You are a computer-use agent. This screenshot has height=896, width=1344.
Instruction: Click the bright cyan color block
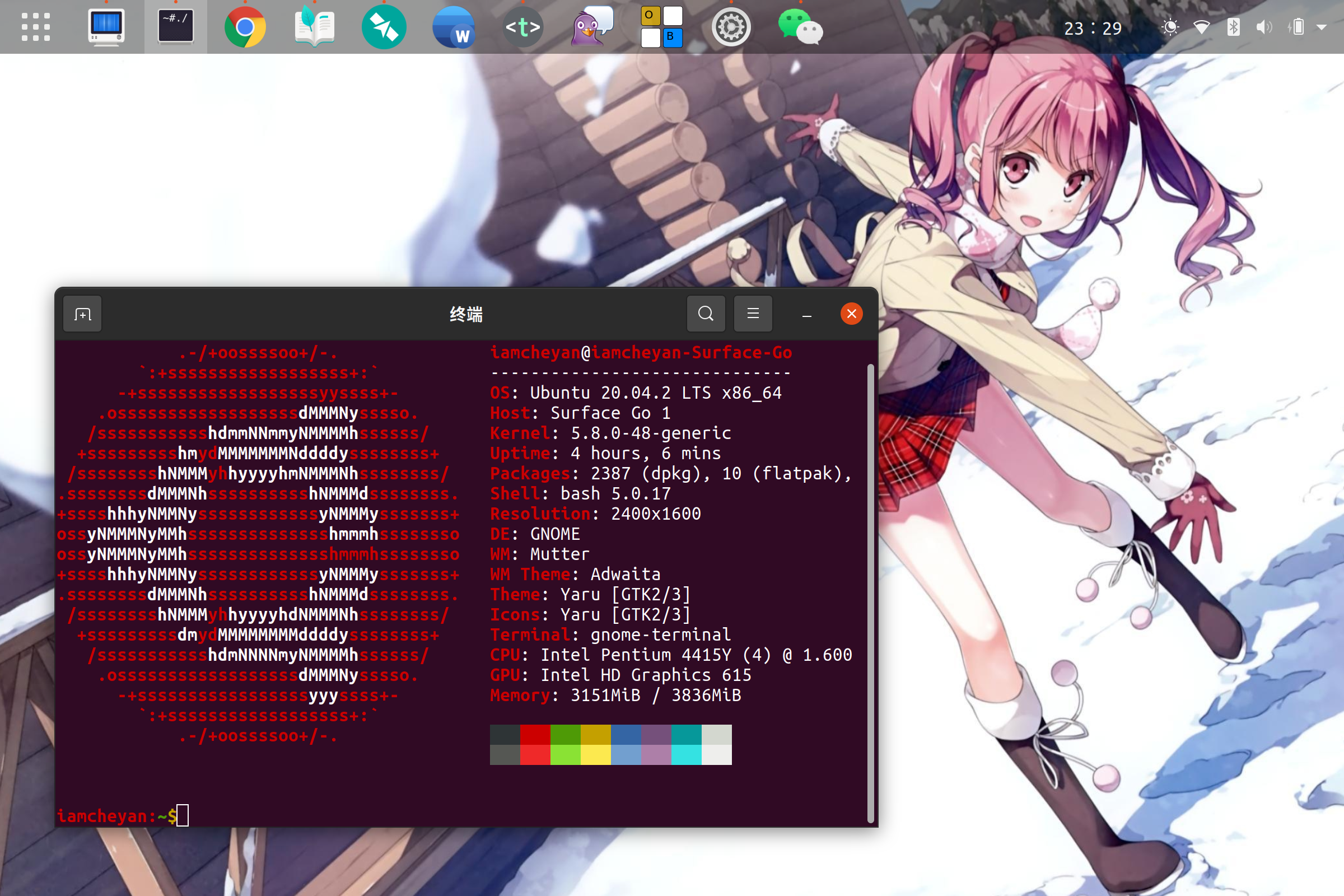687,755
